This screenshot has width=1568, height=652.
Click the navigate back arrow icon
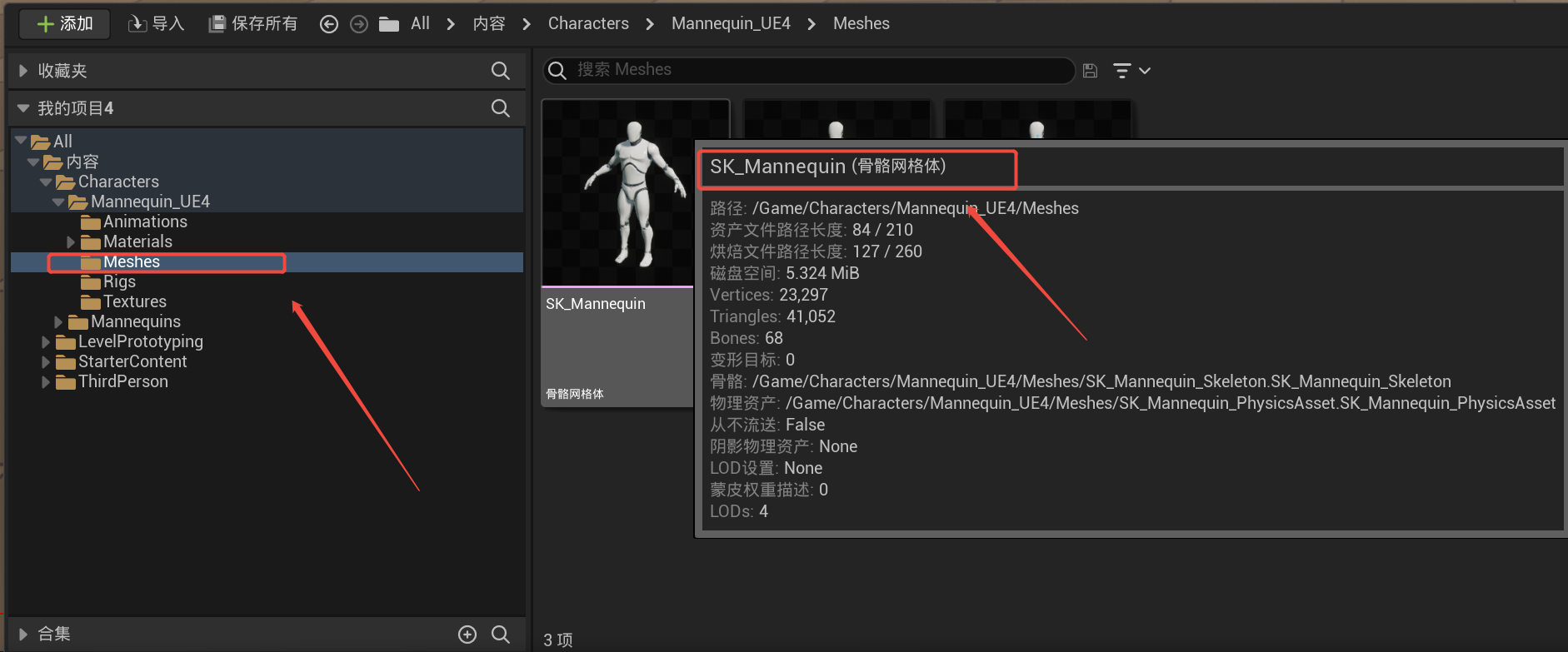tap(329, 24)
